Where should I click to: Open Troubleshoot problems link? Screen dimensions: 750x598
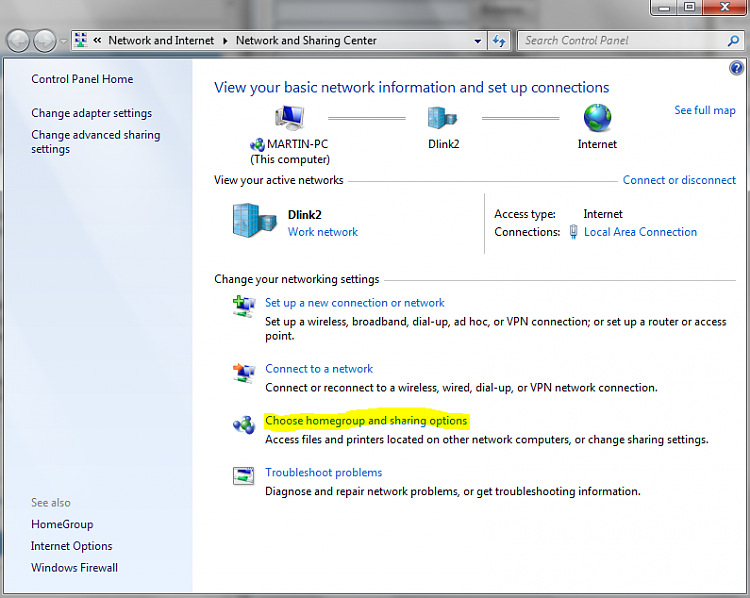tap(323, 473)
